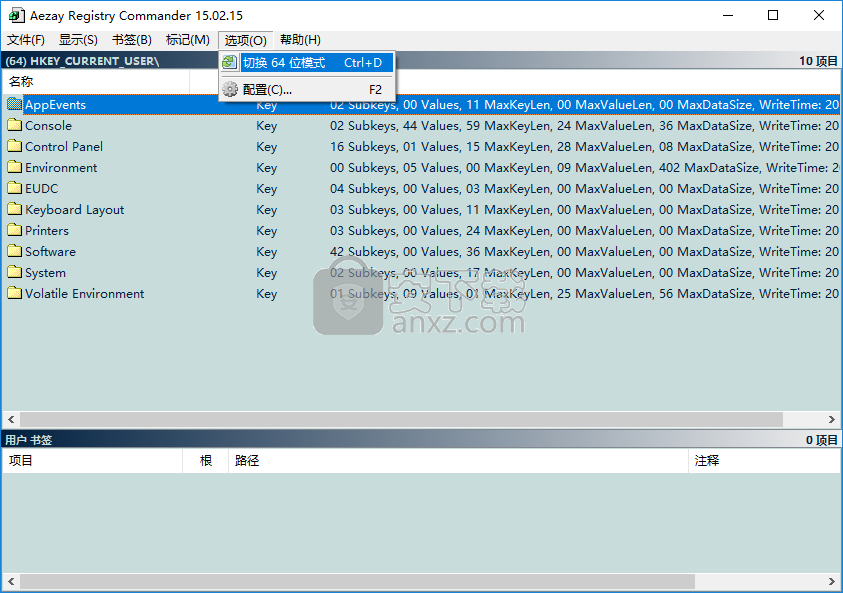
Task: Click the bookmark panel right scroll arrow
Action: (831, 581)
